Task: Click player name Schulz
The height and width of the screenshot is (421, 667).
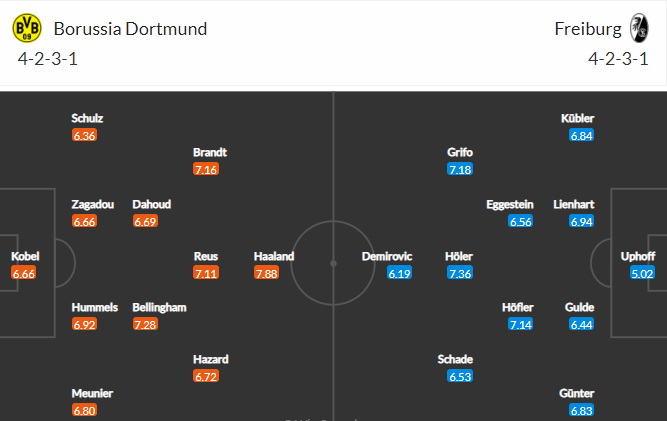Action: point(87,118)
